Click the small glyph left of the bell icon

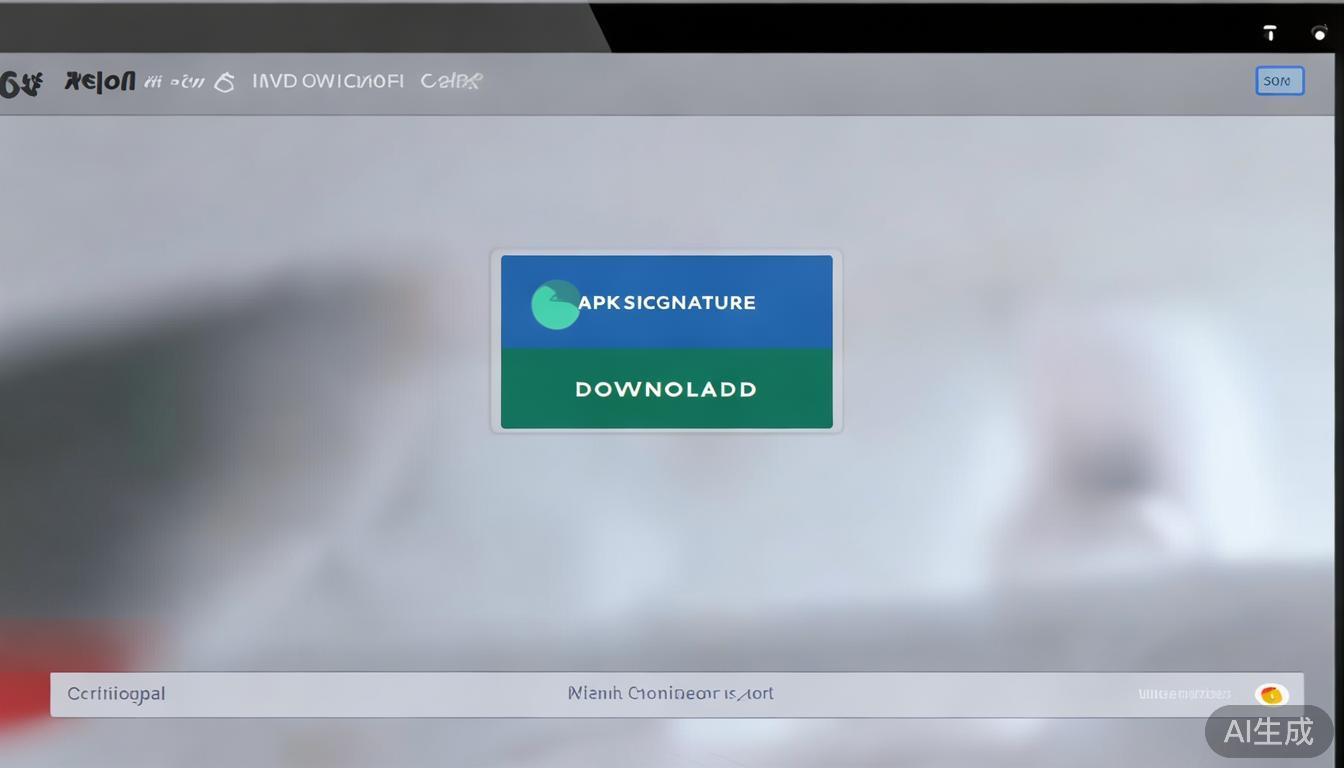[186, 83]
